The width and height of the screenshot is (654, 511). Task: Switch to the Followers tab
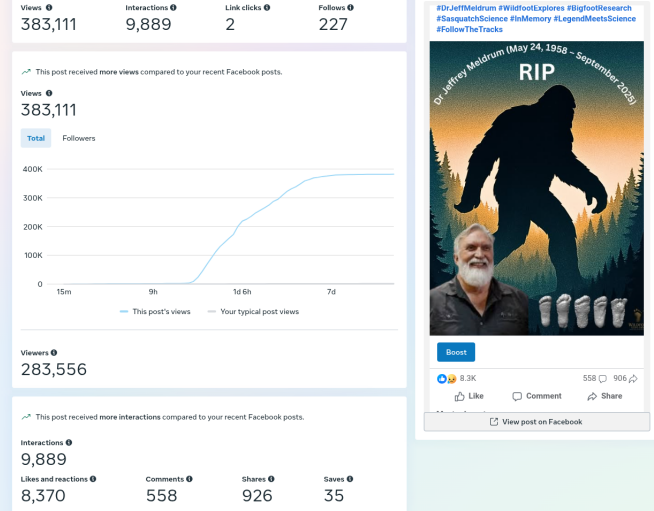[x=79, y=138]
